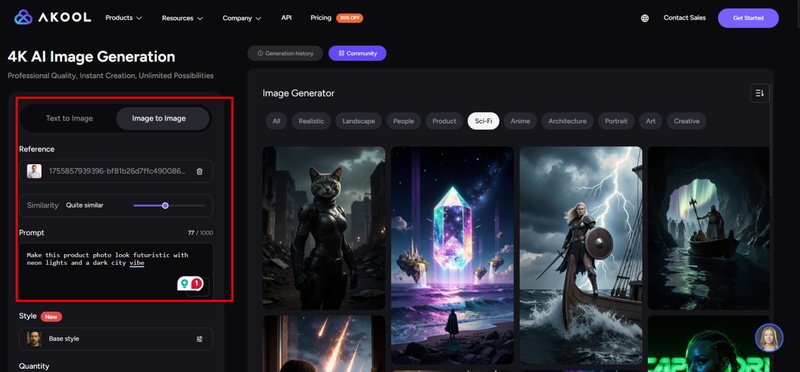Open the glowing crystal image
This screenshot has height=372, width=800.
453,255
